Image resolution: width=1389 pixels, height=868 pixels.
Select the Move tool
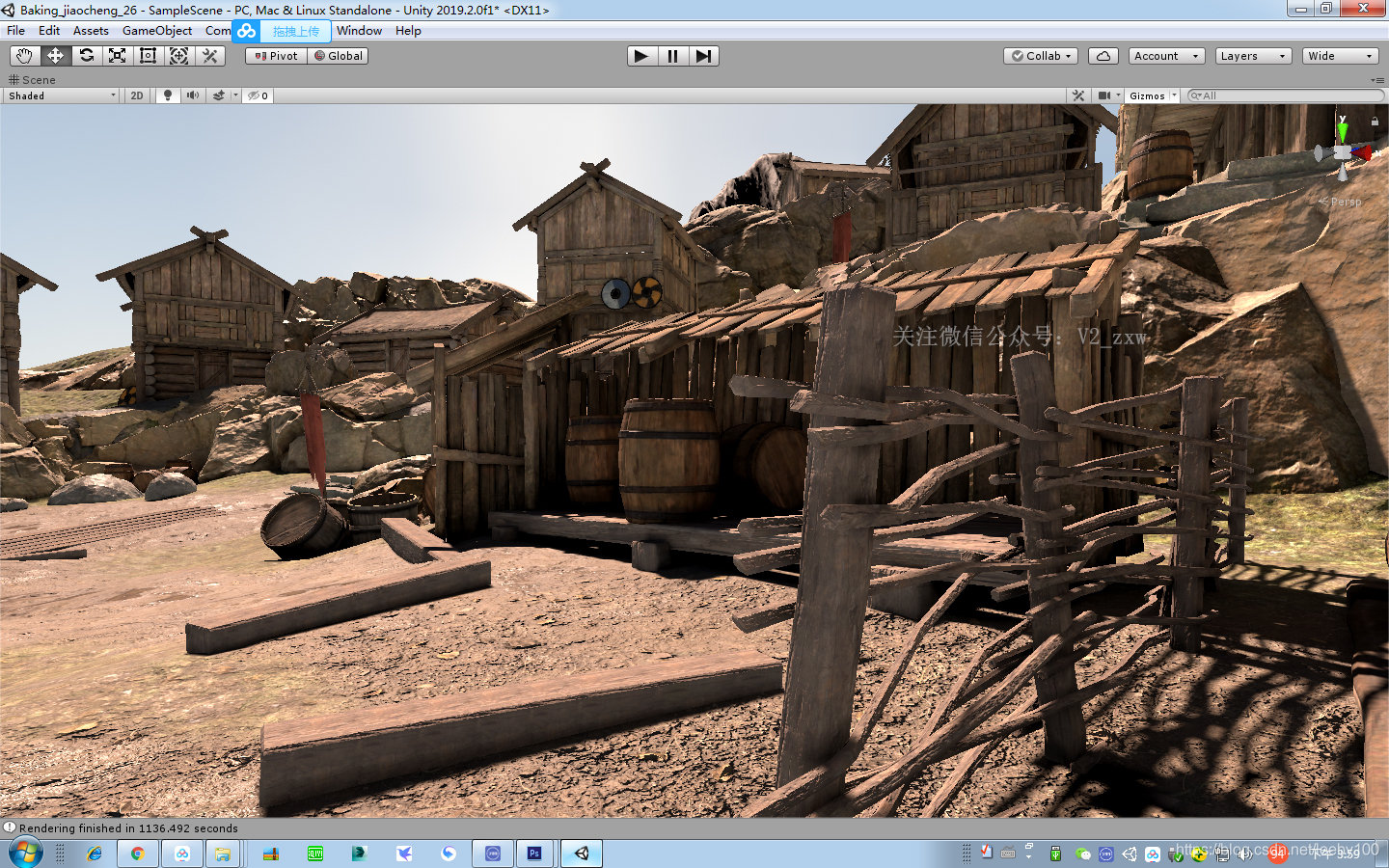coord(55,56)
